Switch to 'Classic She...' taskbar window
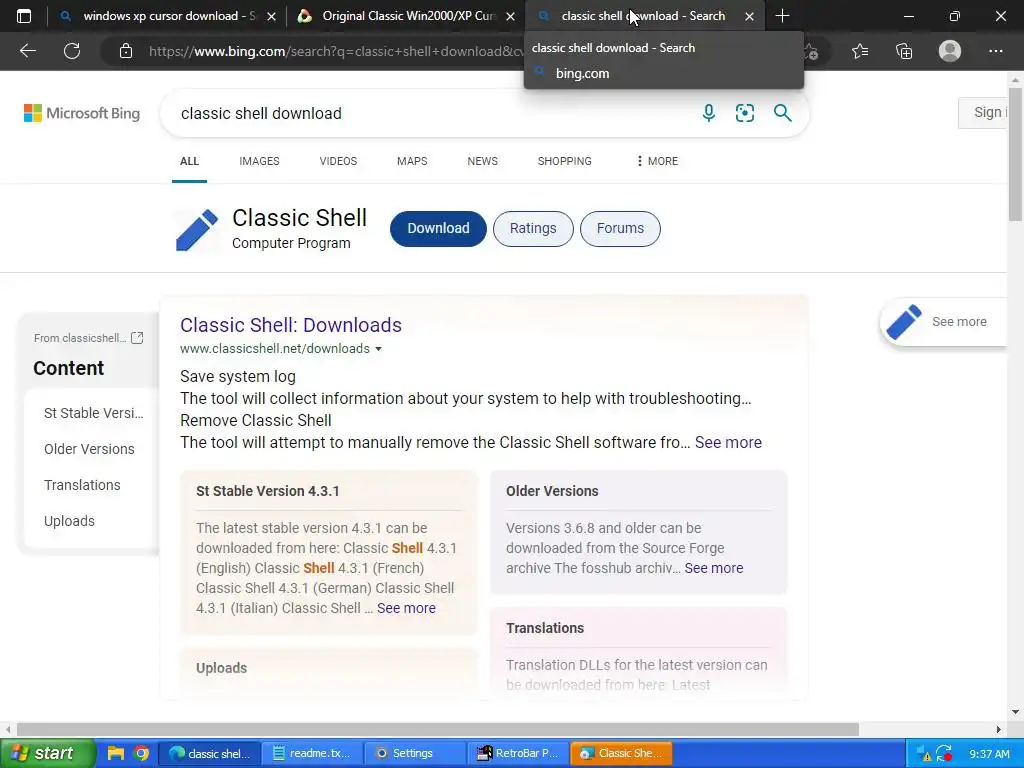The height and width of the screenshot is (768, 1024). click(621, 754)
